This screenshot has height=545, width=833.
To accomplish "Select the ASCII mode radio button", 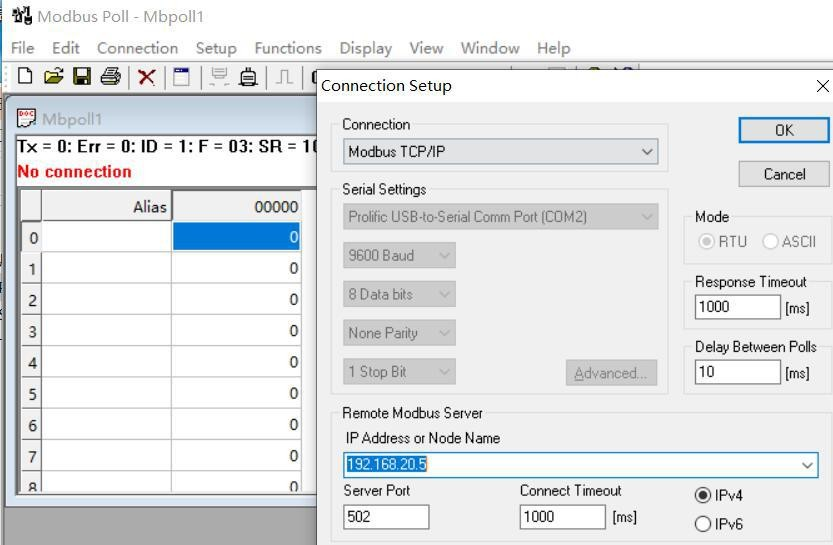I will point(770,242).
